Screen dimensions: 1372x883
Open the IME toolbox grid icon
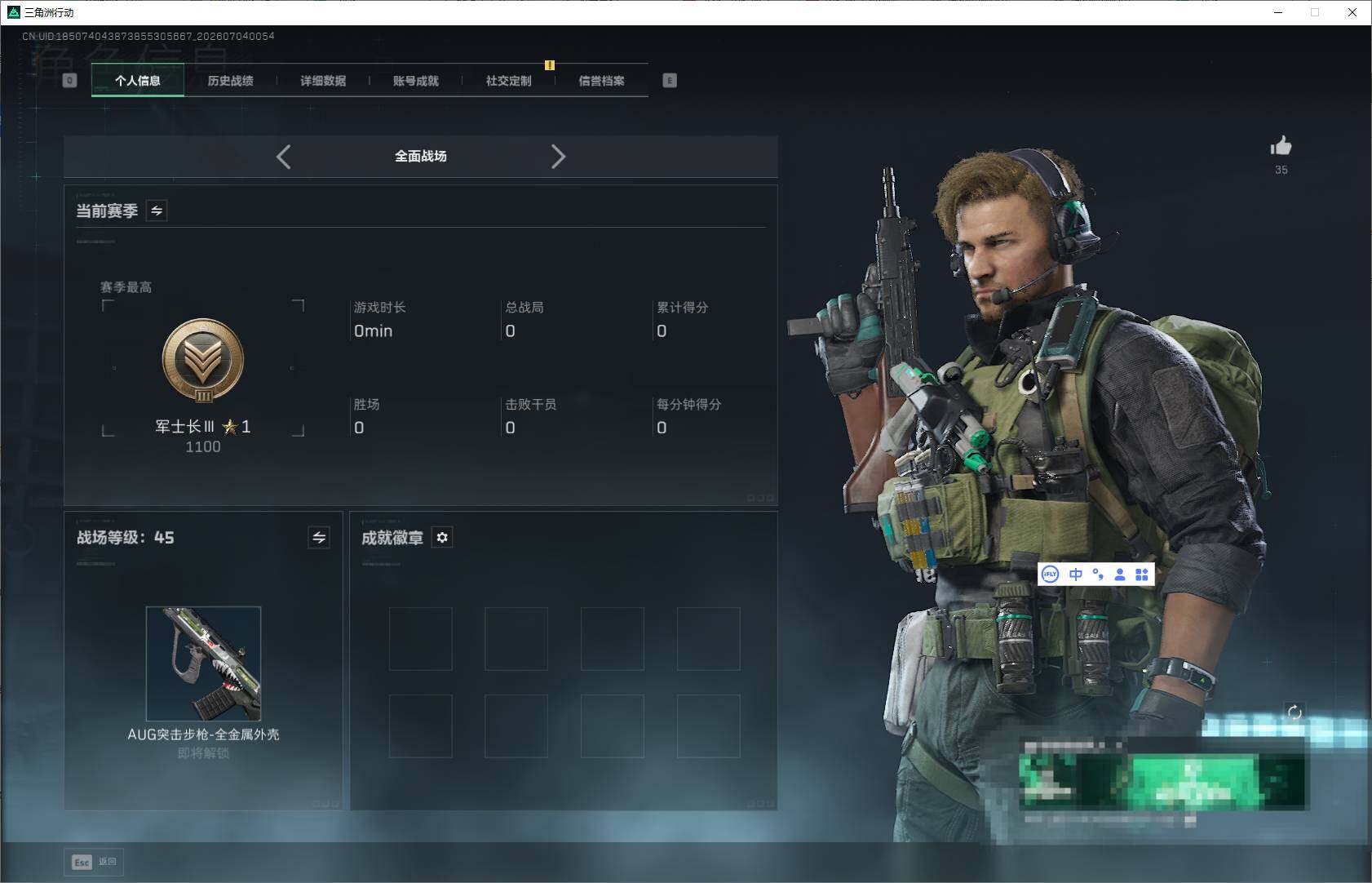click(x=1142, y=575)
